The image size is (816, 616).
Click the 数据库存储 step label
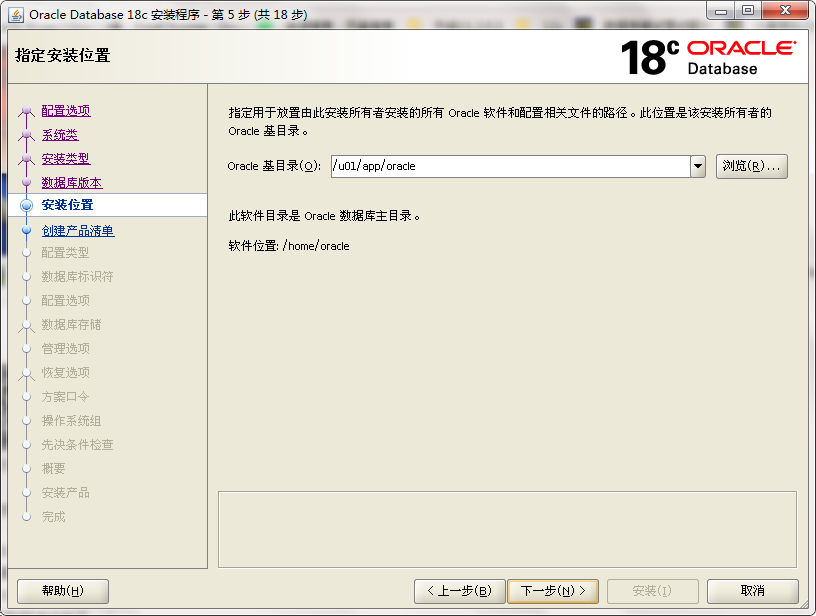click(71, 325)
